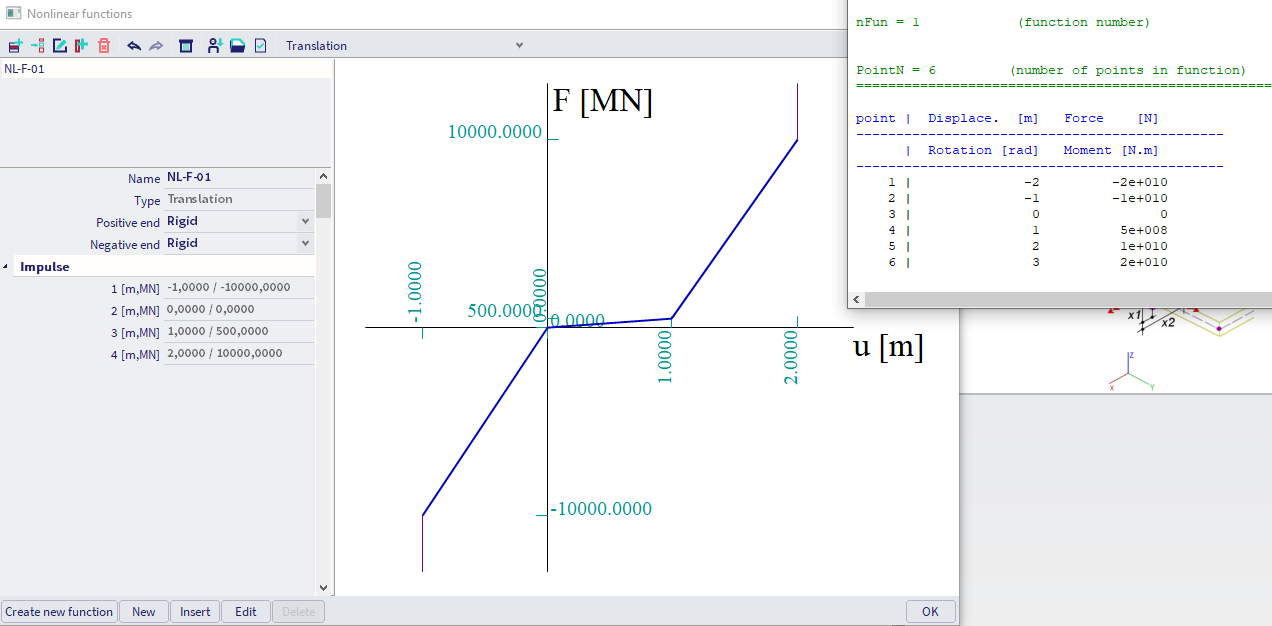Click the New item toolbar icon
This screenshot has height=626, width=1272.
click(15, 46)
